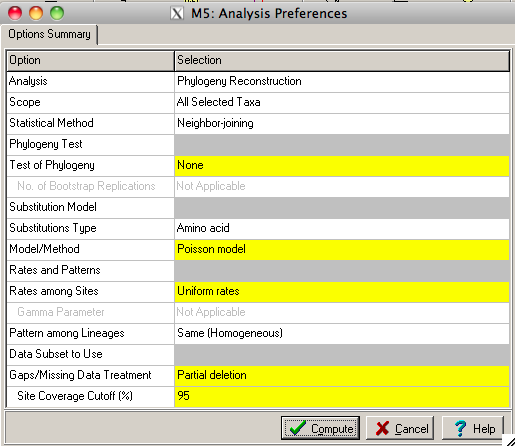Click the X11 icon in title bar
Screen dimensions: 515x446
[x=177, y=14]
